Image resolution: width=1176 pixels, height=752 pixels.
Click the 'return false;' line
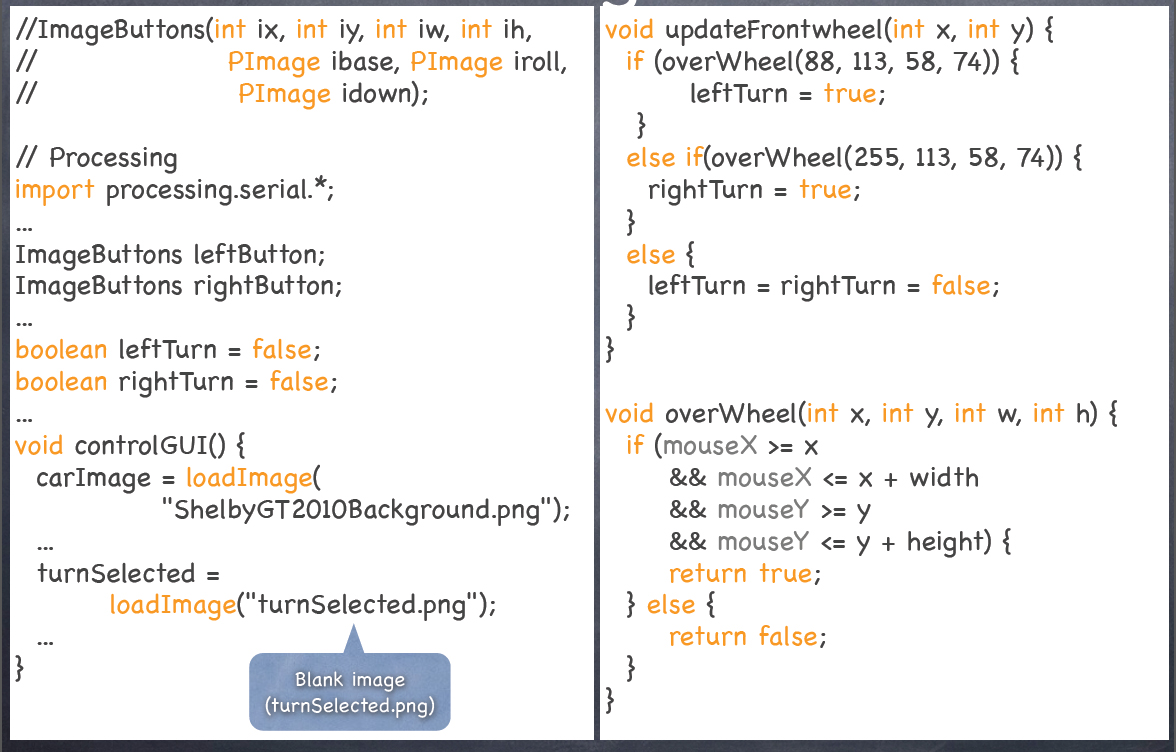coord(747,637)
